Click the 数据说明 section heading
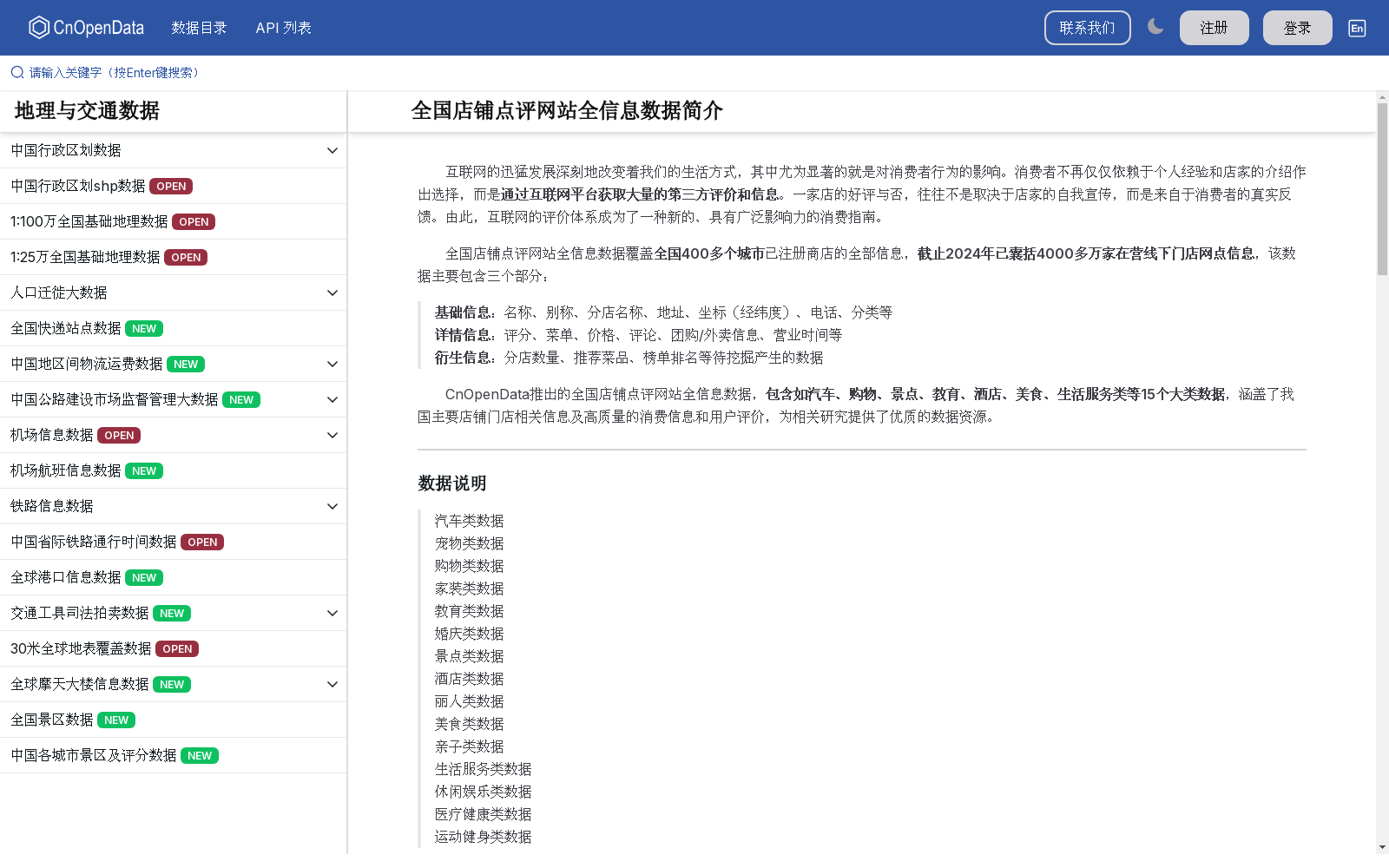 452,483
